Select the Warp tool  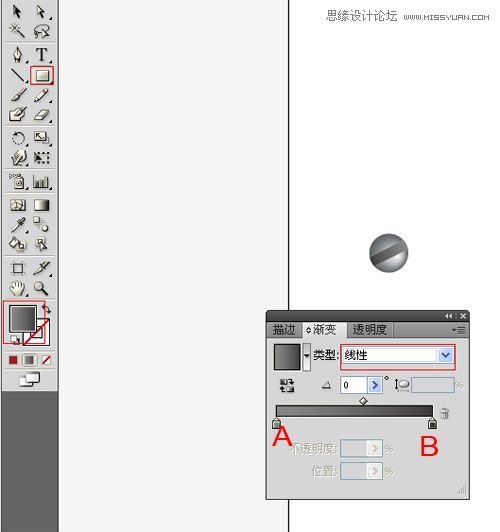point(18,158)
